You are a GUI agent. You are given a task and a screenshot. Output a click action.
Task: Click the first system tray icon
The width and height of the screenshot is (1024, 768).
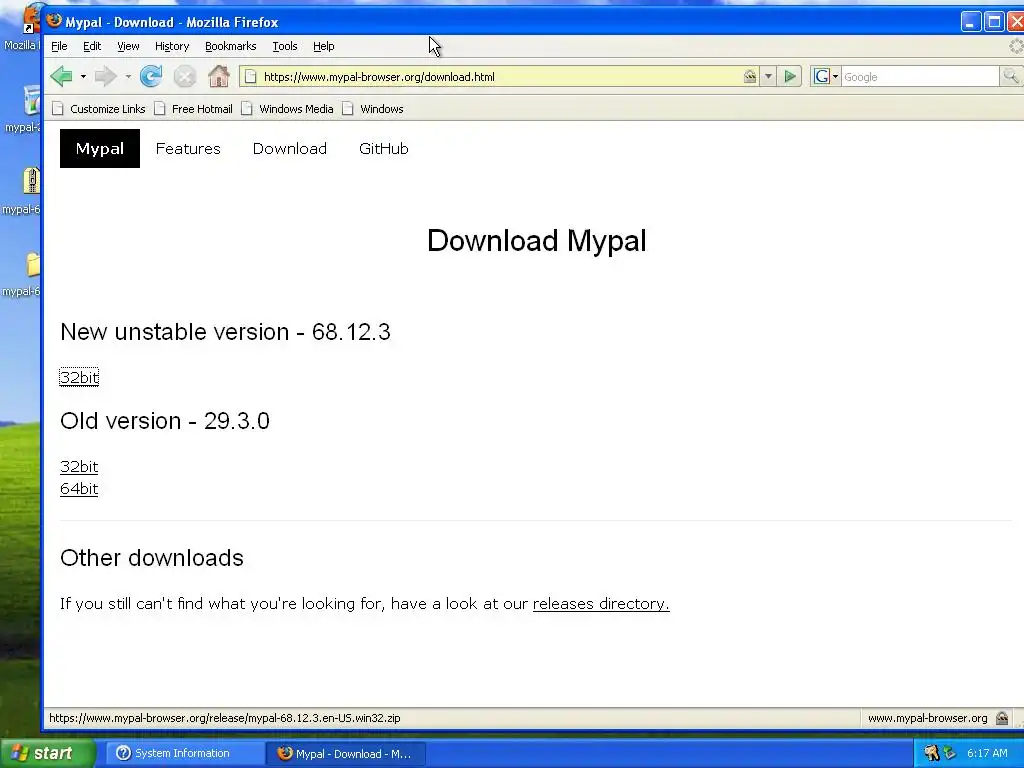pyautogui.click(x=932, y=753)
